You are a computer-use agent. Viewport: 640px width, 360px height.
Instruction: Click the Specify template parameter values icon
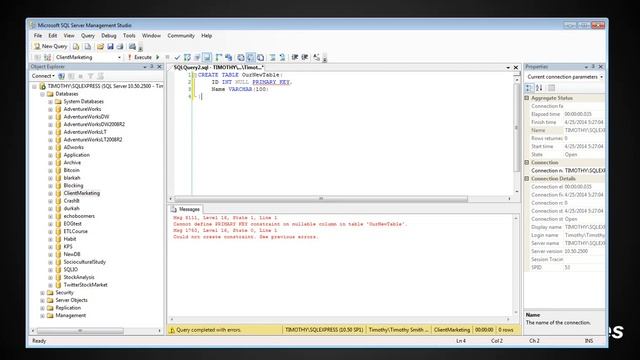(317, 58)
